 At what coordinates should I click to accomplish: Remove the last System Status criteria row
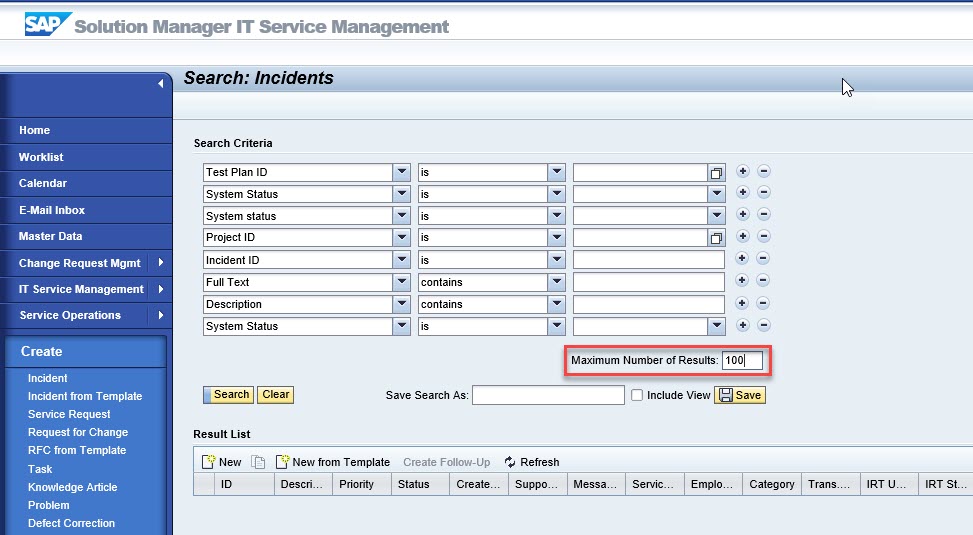coord(764,325)
